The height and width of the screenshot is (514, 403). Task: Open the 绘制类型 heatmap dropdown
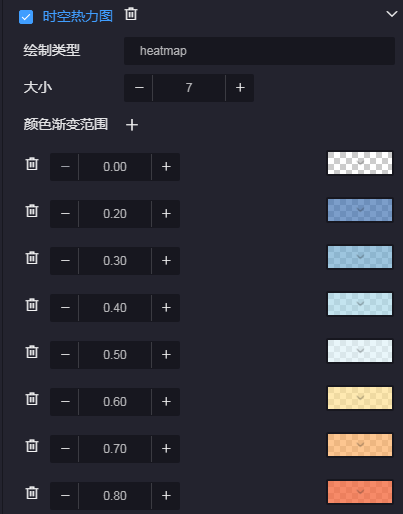point(259,51)
